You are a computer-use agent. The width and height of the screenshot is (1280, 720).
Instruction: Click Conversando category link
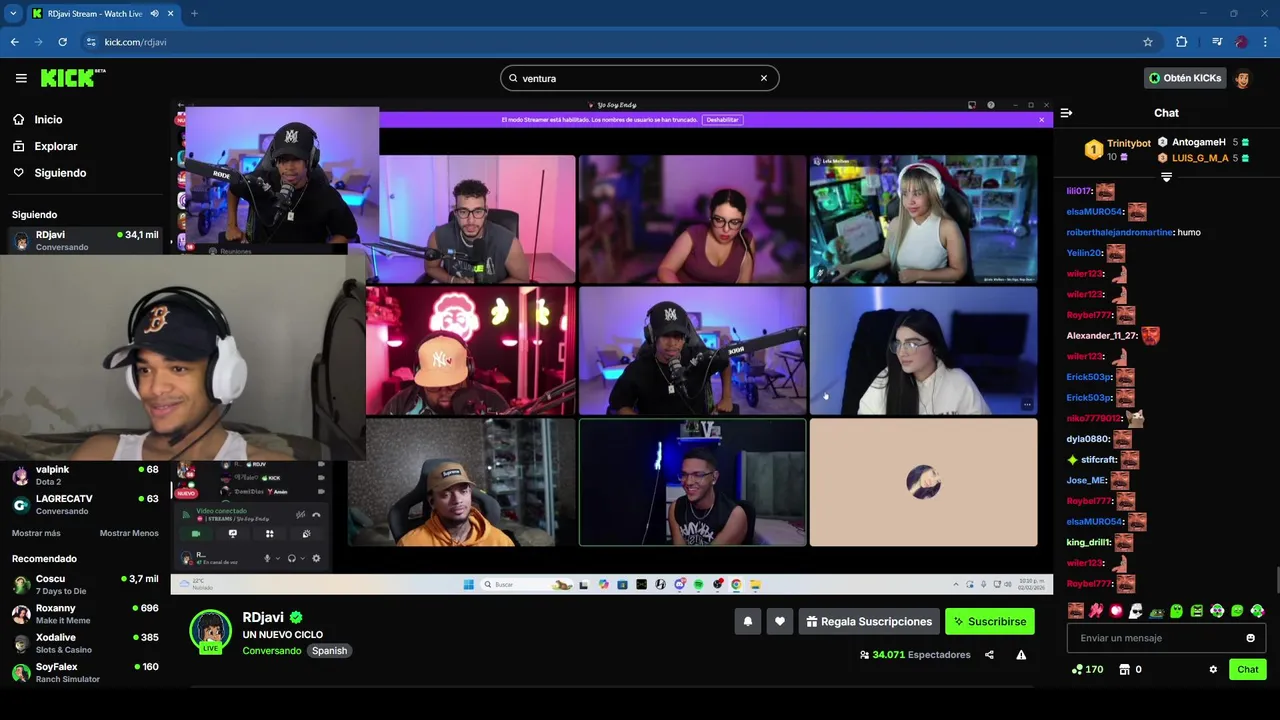pos(271,651)
